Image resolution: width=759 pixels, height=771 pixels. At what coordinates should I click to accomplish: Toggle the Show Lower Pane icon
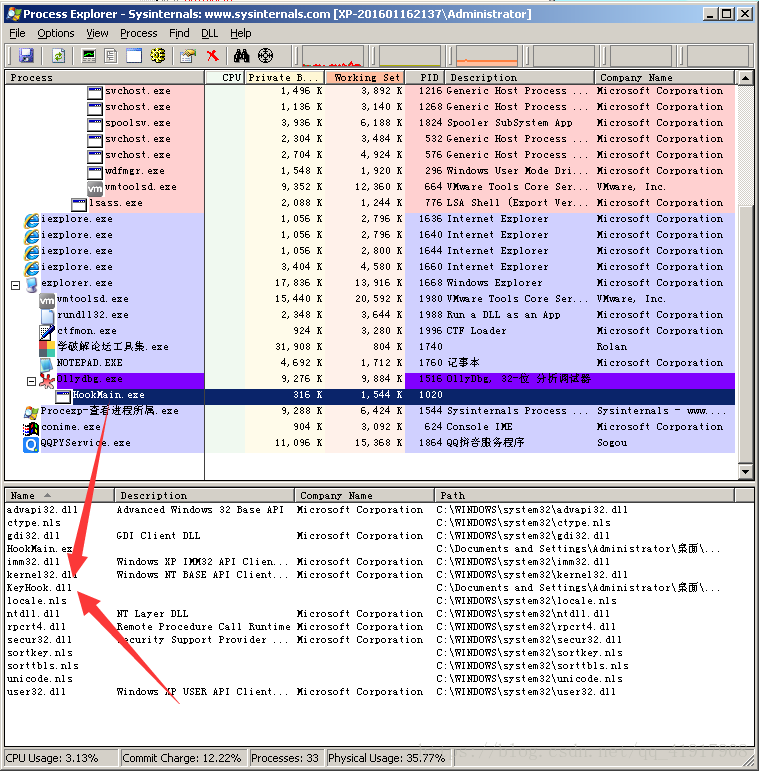(x=134, y=56)
